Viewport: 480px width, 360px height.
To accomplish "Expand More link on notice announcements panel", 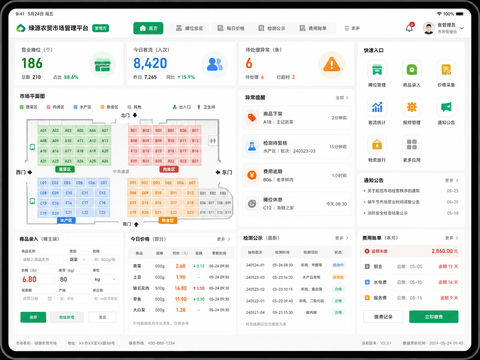I will [452, 180].
